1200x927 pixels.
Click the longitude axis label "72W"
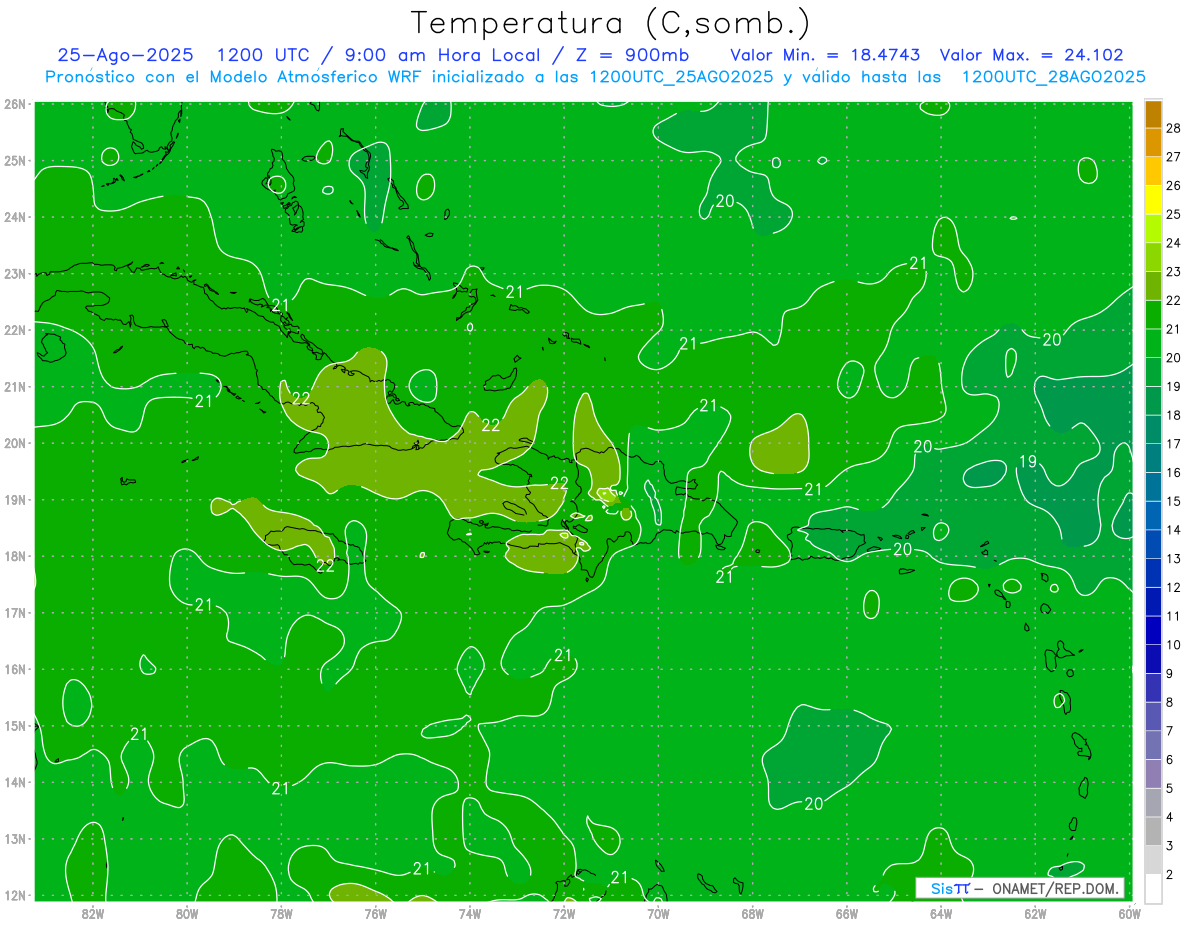coord(564,913)
